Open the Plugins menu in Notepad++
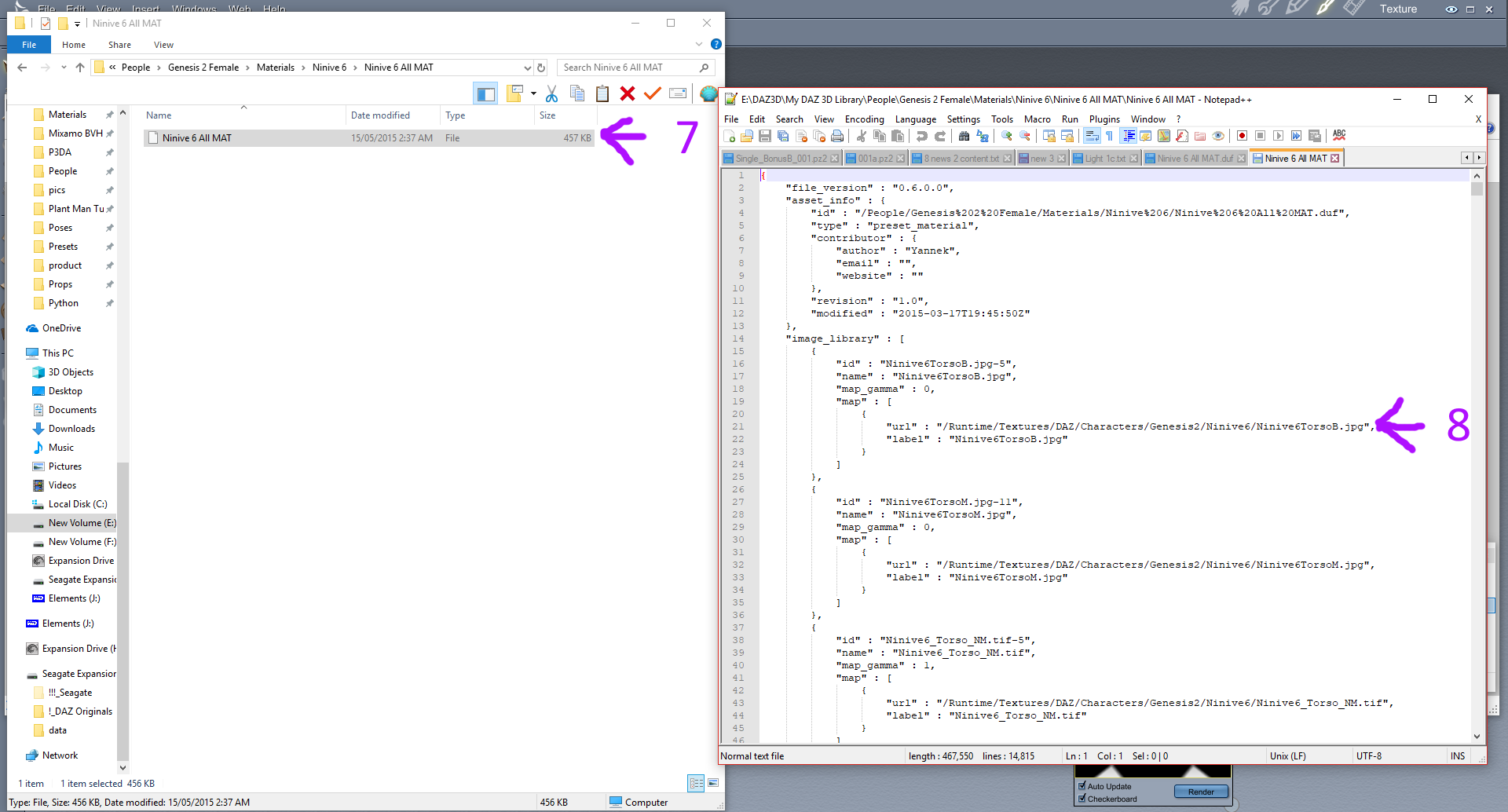Screen dimensions: 1508x812 click(1104, 119)
